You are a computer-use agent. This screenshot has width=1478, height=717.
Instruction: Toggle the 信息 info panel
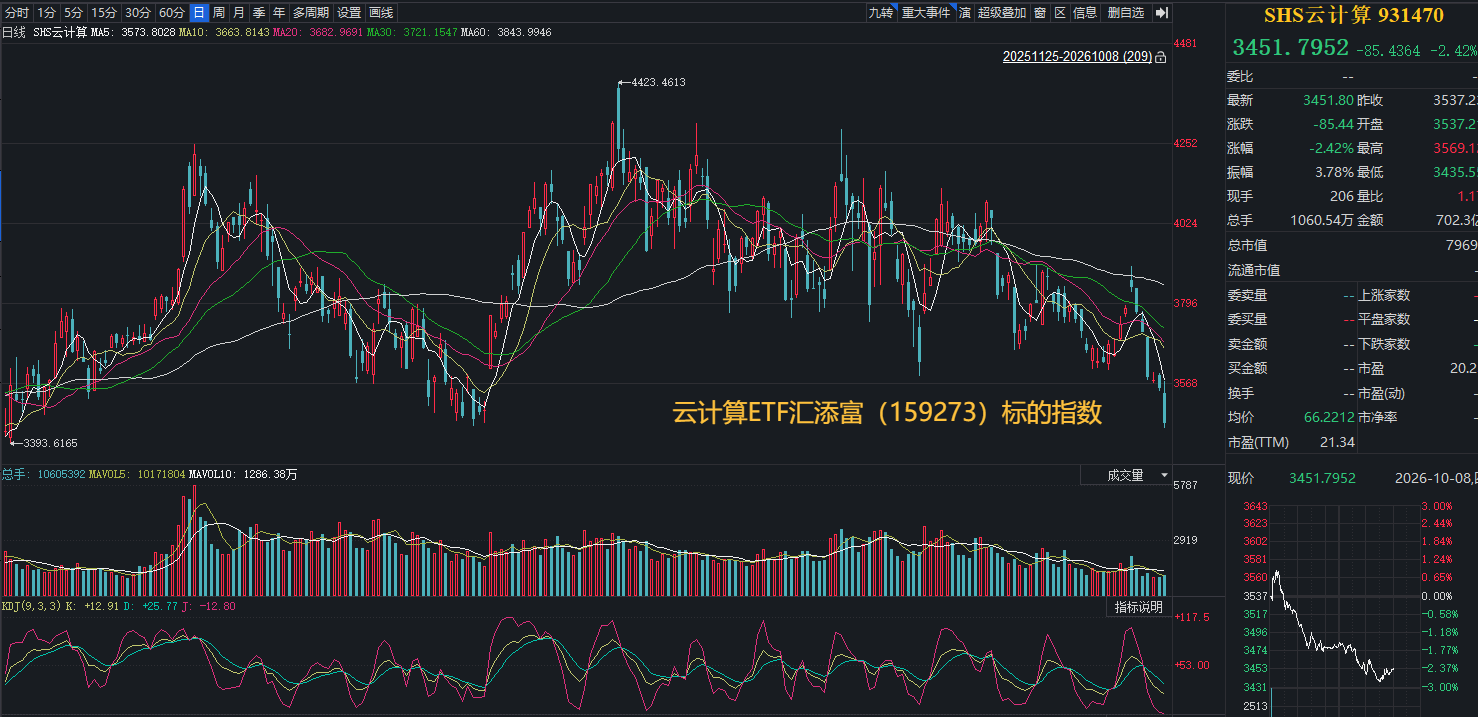1085,13
